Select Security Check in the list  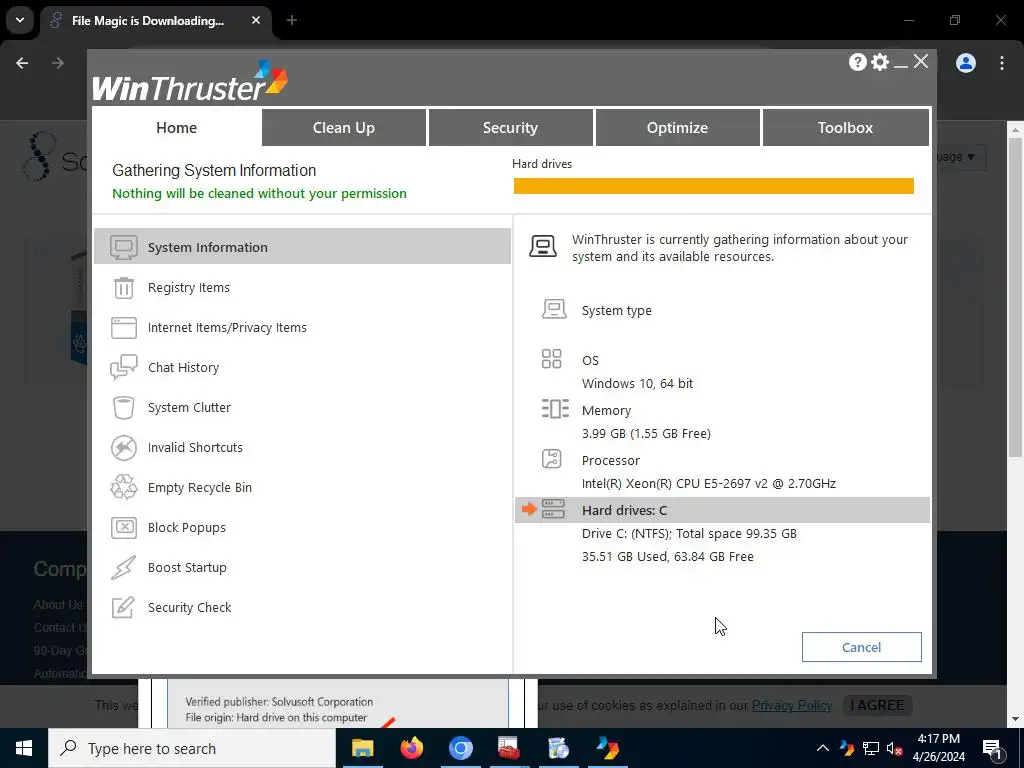coord(302,607)
